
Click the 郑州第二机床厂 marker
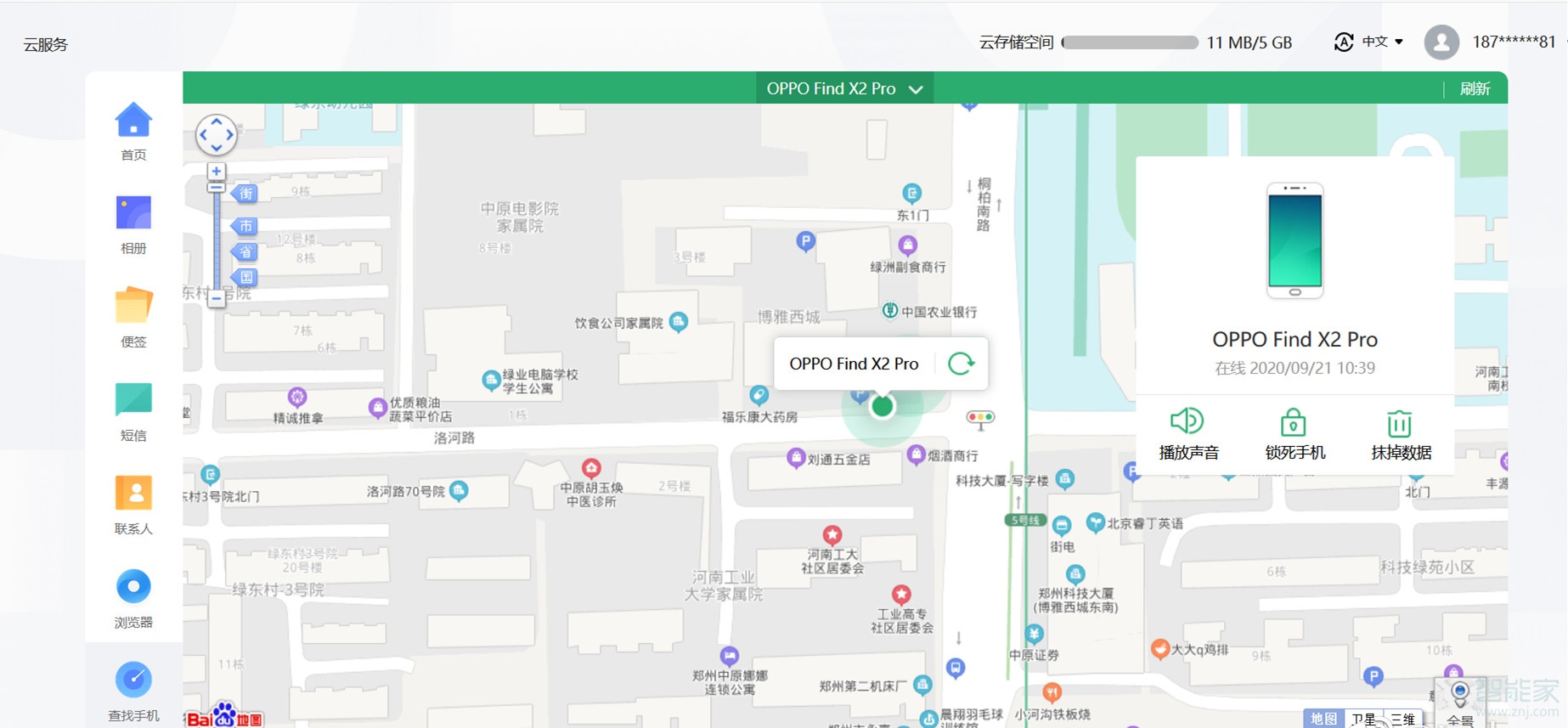(922, 685)
